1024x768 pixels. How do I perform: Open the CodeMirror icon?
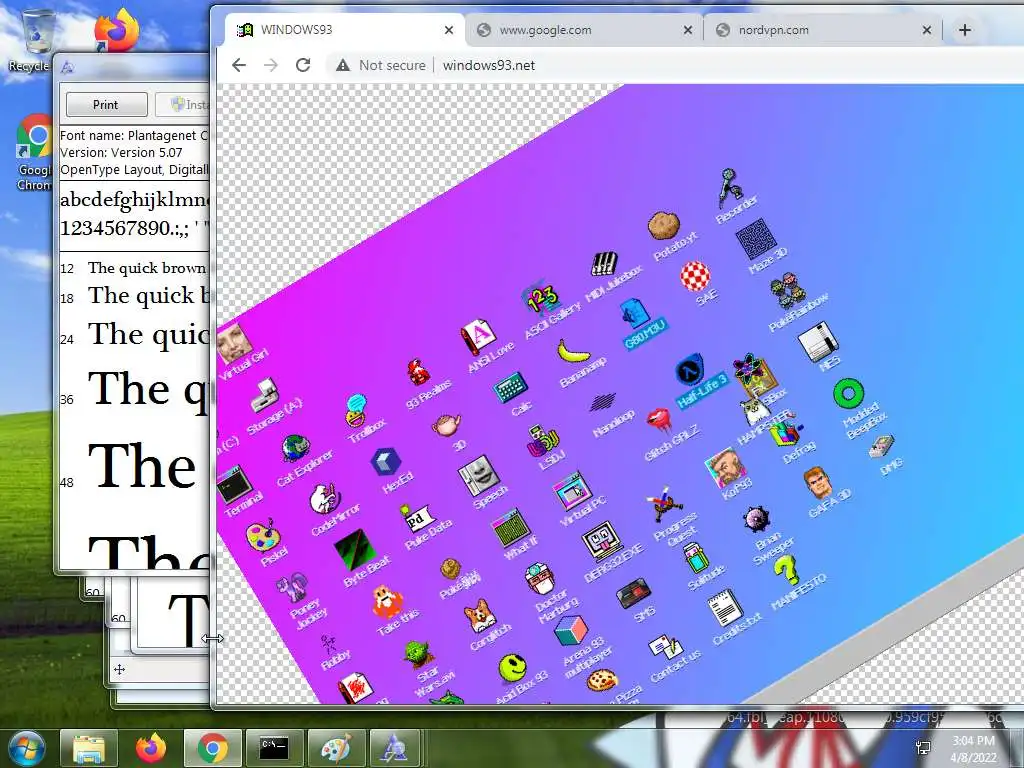pyautogui.click(x=325, y=500)
